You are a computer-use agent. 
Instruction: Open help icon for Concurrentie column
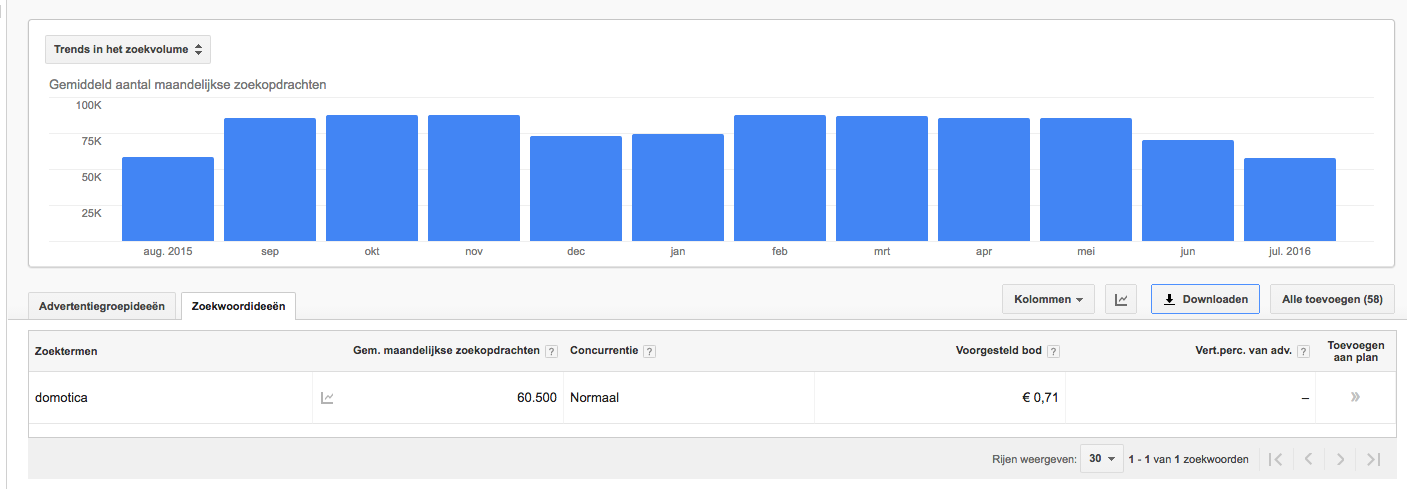click(x=650, y=352)
